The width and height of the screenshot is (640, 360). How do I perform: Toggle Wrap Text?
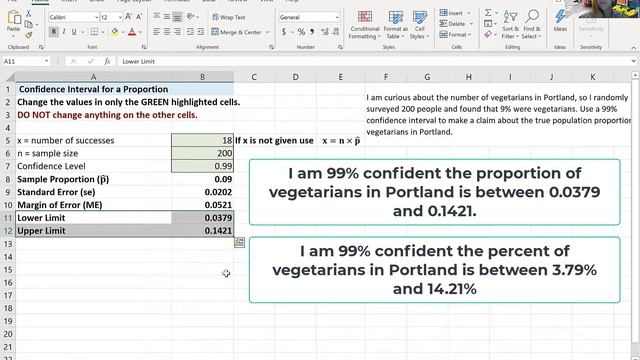(229, 17)
